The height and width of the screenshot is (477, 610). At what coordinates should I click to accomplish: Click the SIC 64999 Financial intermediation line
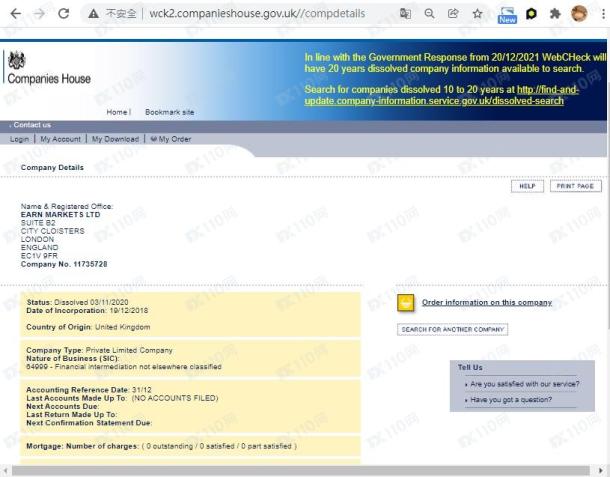(124, 367)
